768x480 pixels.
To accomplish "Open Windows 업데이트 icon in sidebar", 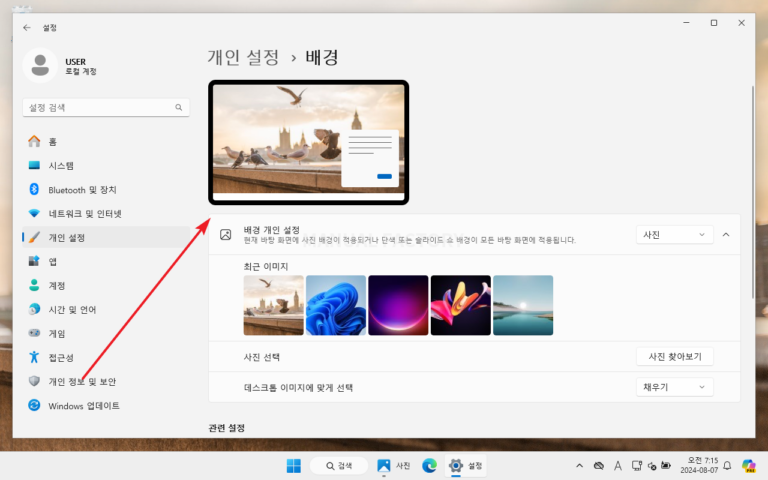I will tap(34, 405).
